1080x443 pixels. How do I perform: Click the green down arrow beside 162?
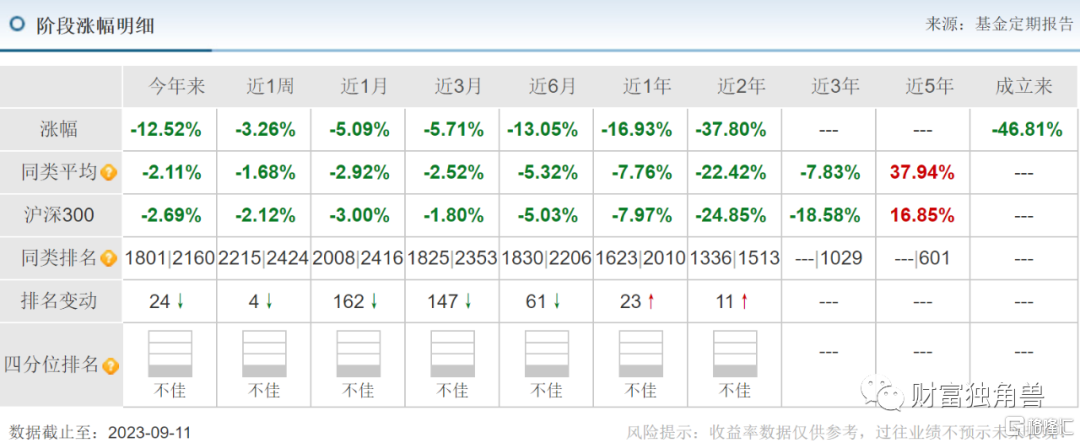[x=374, y=301]
